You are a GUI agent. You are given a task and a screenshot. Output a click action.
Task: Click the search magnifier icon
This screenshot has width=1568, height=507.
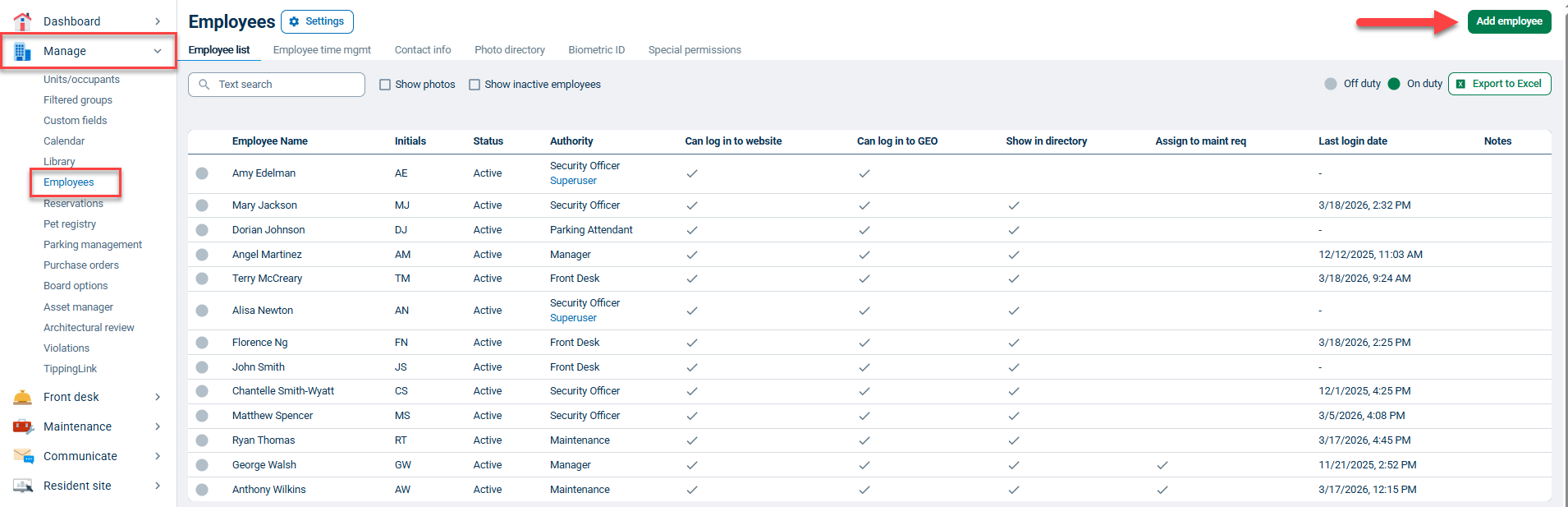[204, 85]
